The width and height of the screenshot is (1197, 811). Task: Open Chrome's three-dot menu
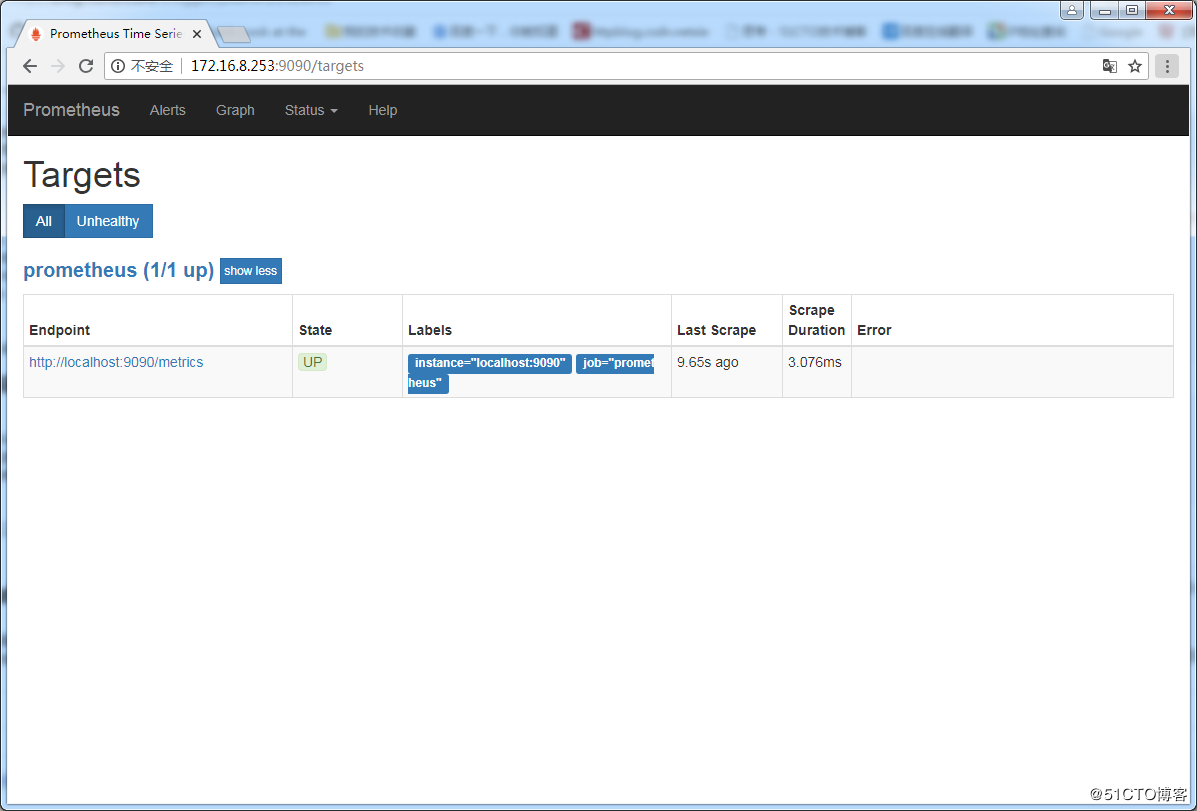click(x=1166, y=65)
